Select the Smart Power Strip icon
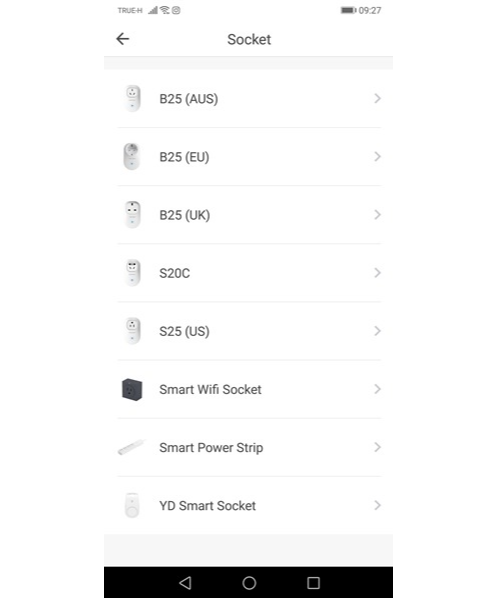Screen dimensions: 498x598 131,447
